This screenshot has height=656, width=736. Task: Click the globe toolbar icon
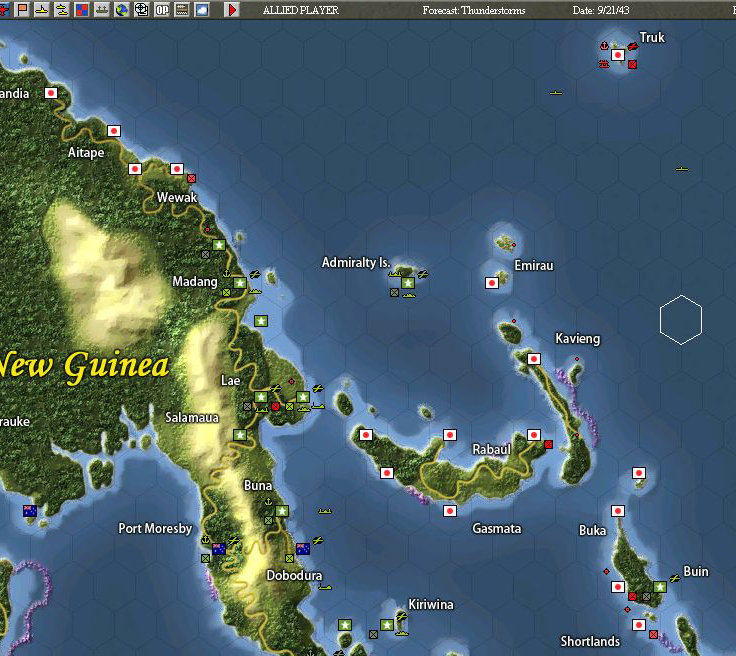pyautogui.click(x=122, y=9)
